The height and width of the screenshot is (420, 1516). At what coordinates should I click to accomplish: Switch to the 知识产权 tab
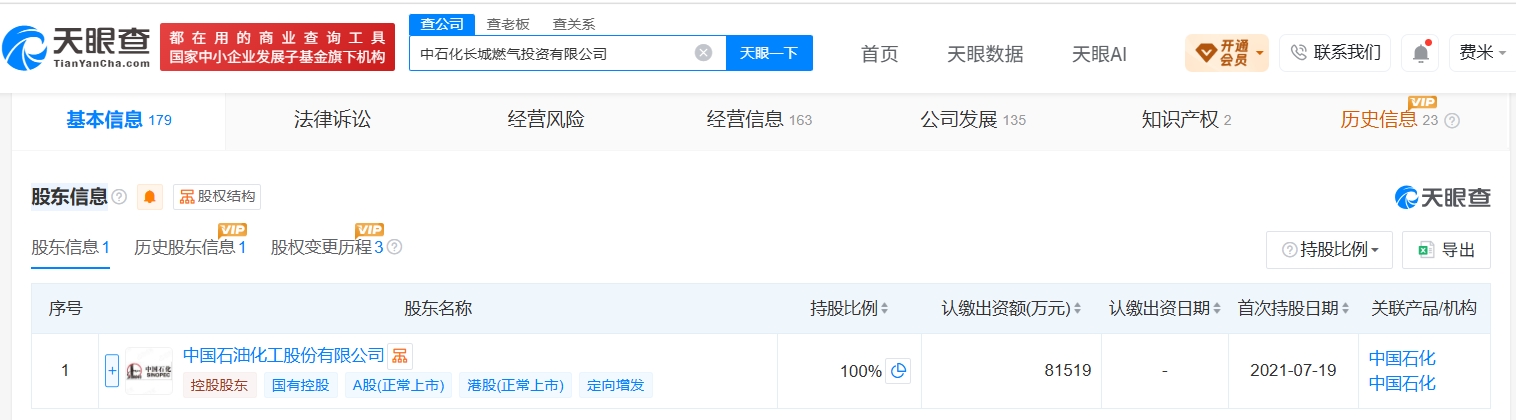pos(1186,120)
